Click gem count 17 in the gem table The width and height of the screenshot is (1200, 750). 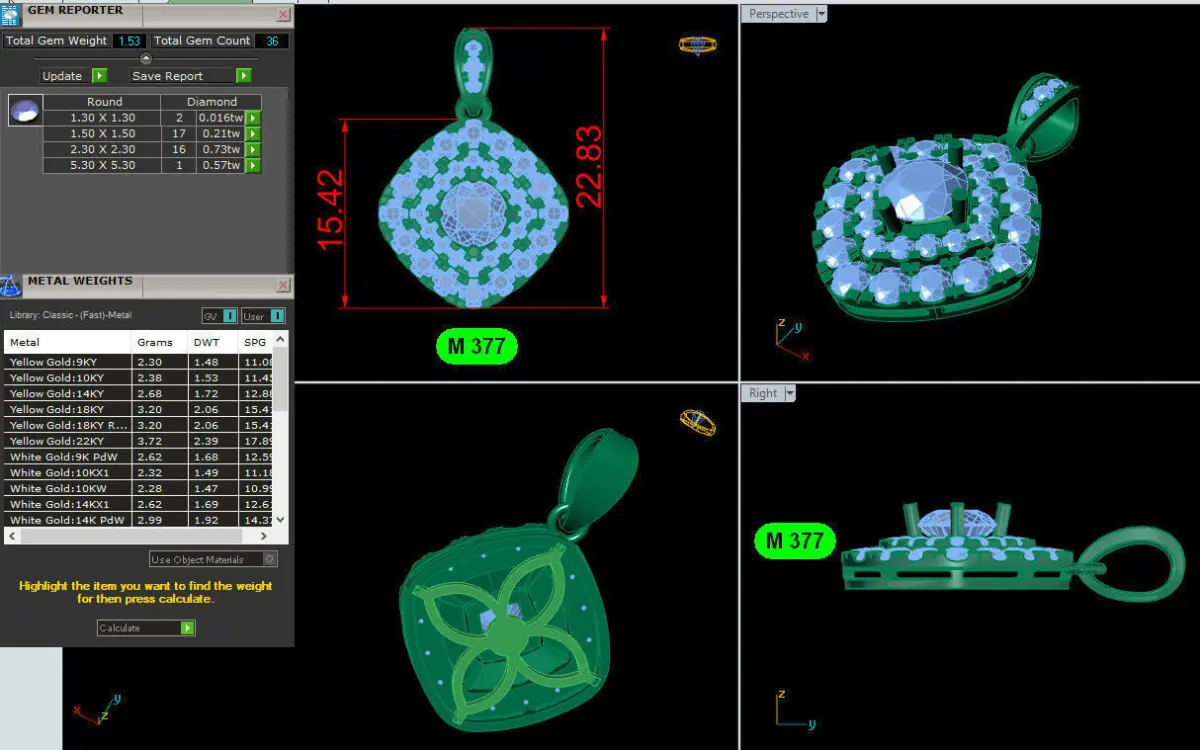tap(178, 134)
